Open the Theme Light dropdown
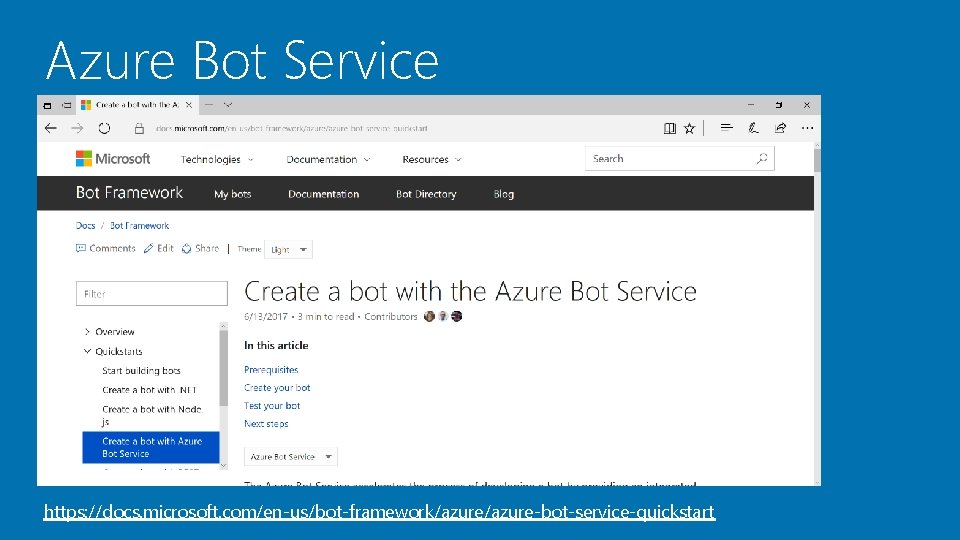This screenshot has height=540, width=960. pos(288,249)
